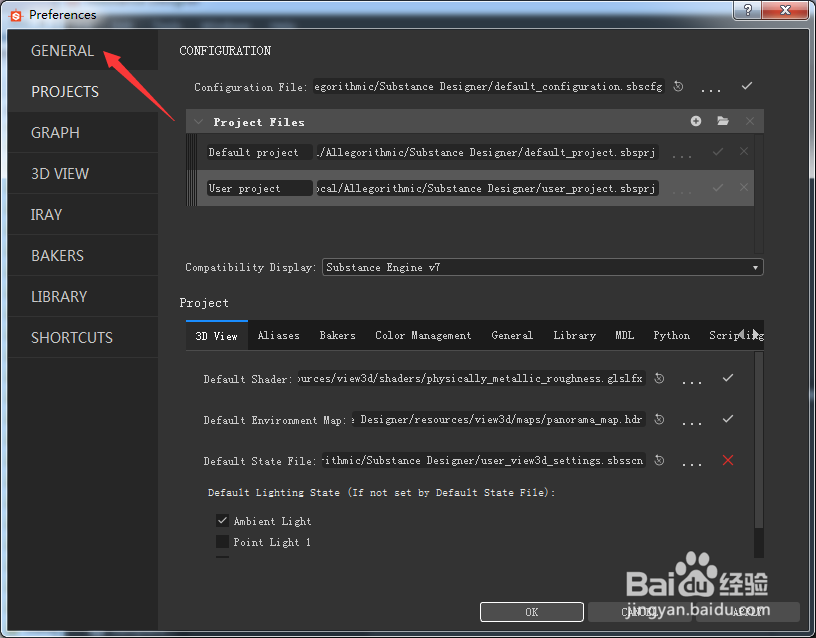This screenshot has width=816, height=638.
Task: Click checkmark icon on User project row
Action: [x=718, y=188]
